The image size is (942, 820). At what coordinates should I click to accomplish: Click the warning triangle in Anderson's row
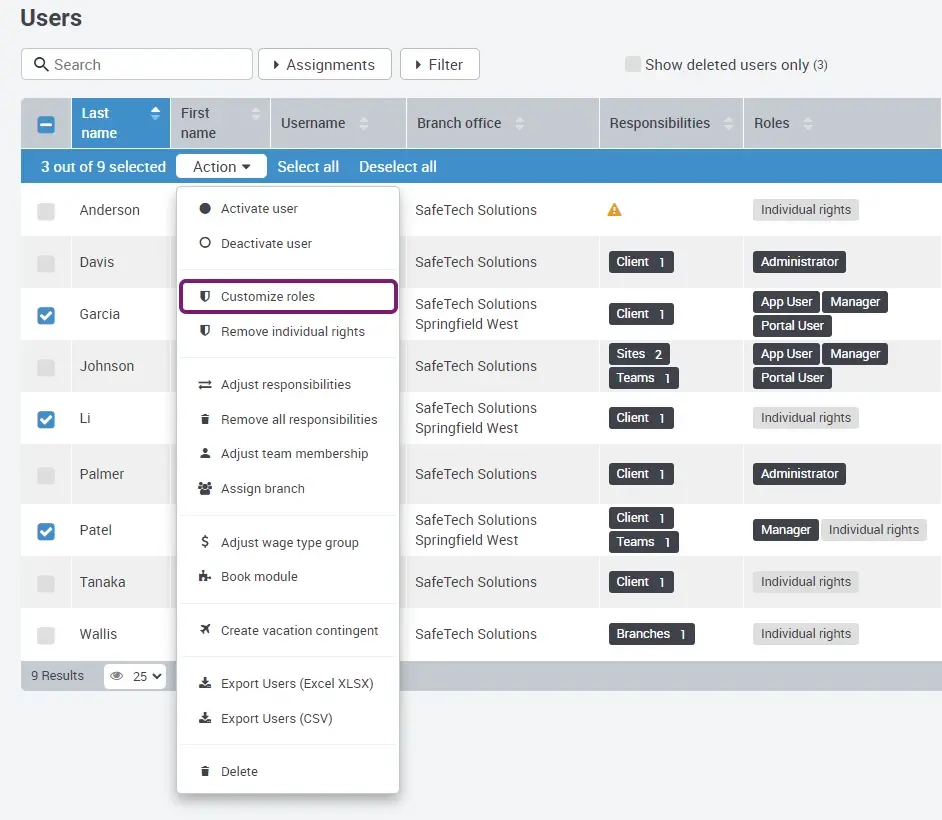614,210
